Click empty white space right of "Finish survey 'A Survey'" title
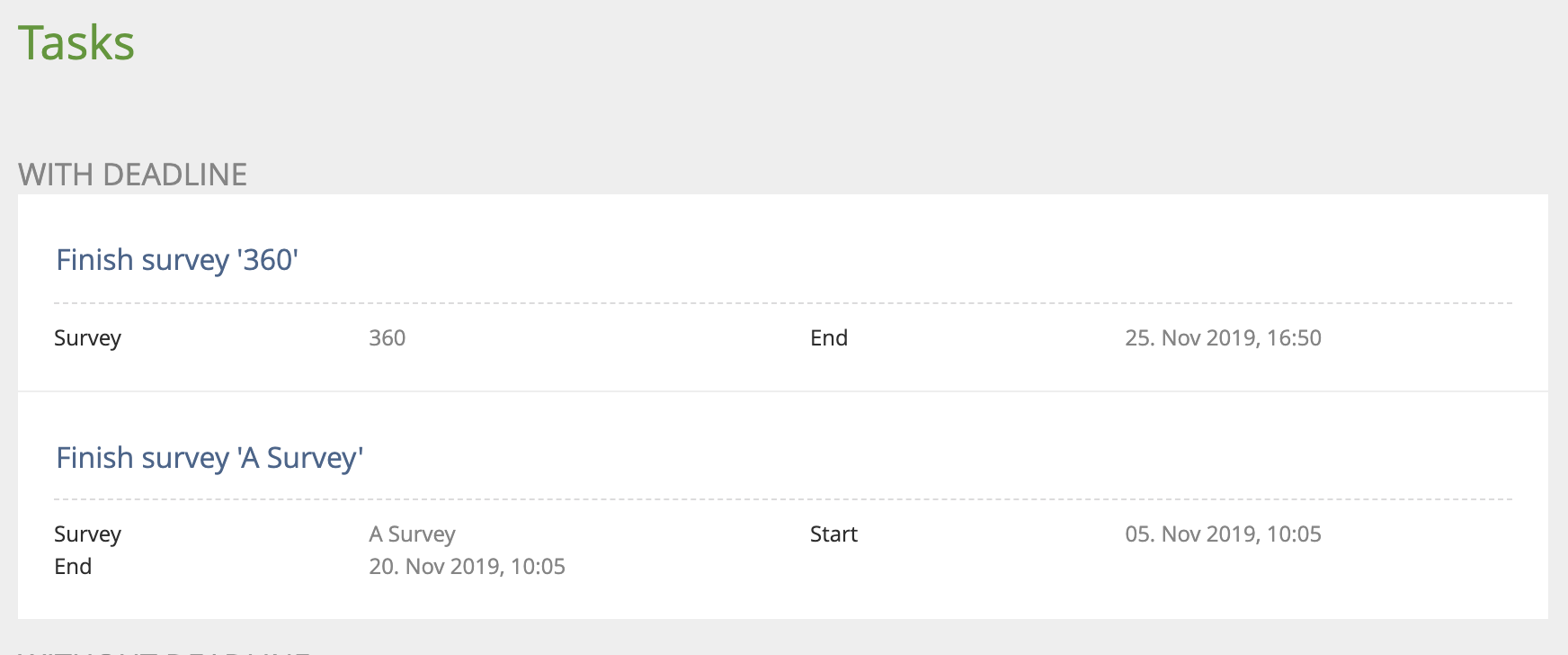The height and width of the screenshot is (655, 1568). (899, 458)
